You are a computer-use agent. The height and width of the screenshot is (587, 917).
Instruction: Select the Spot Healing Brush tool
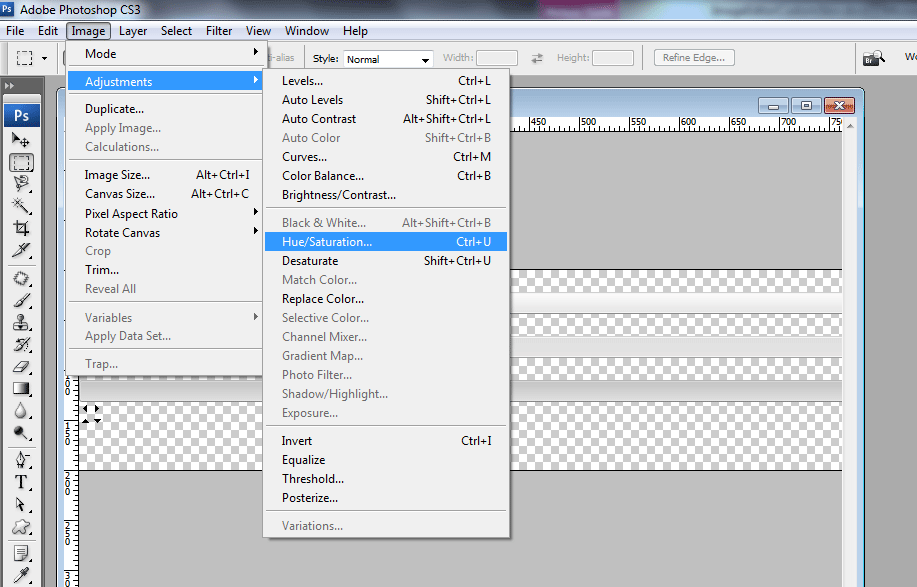click(21, 278)
